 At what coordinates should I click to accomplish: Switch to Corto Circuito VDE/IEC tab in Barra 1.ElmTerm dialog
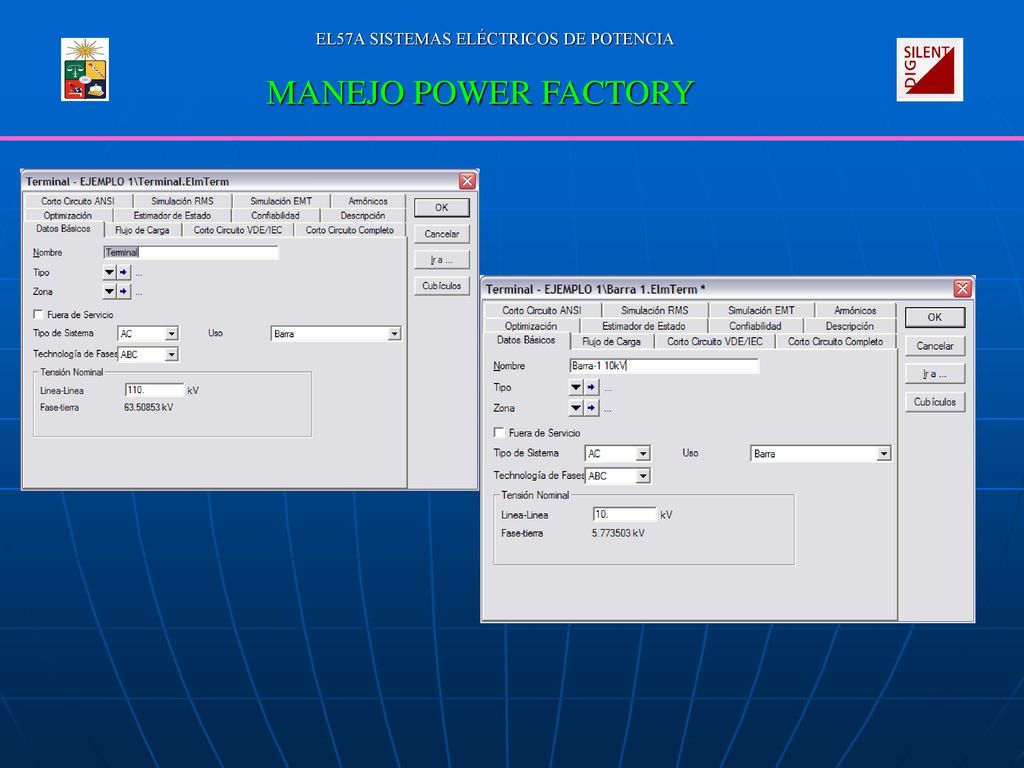714,342
